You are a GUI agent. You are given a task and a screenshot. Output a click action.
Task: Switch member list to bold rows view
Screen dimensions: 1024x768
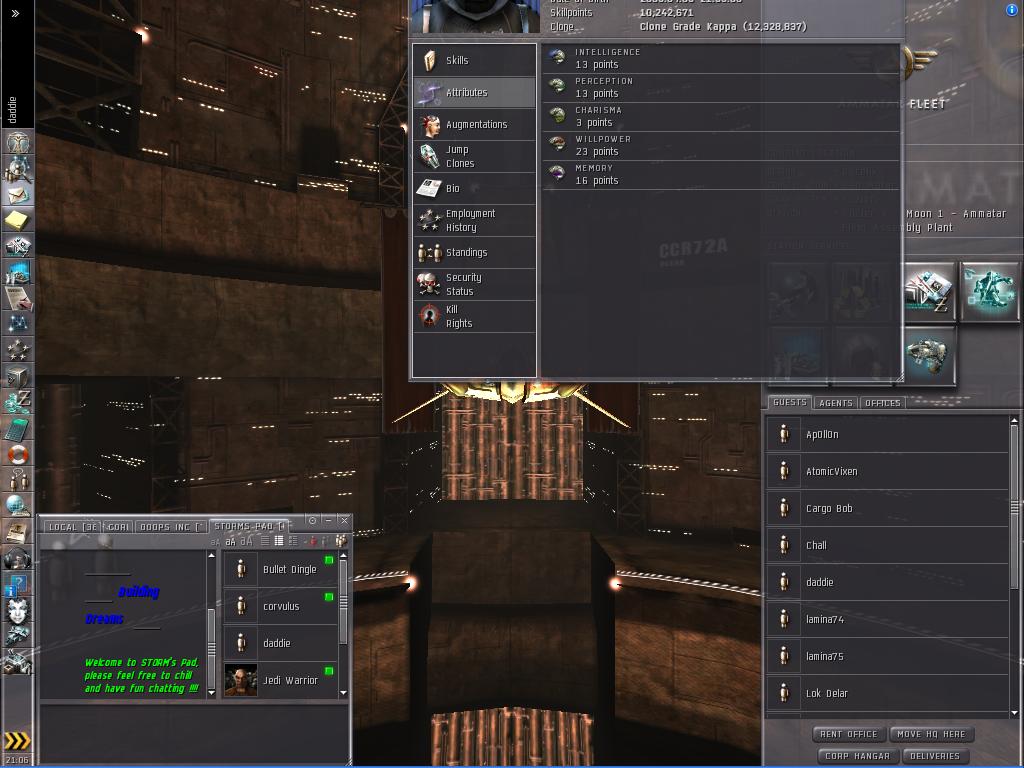click(x=279, y=541)
